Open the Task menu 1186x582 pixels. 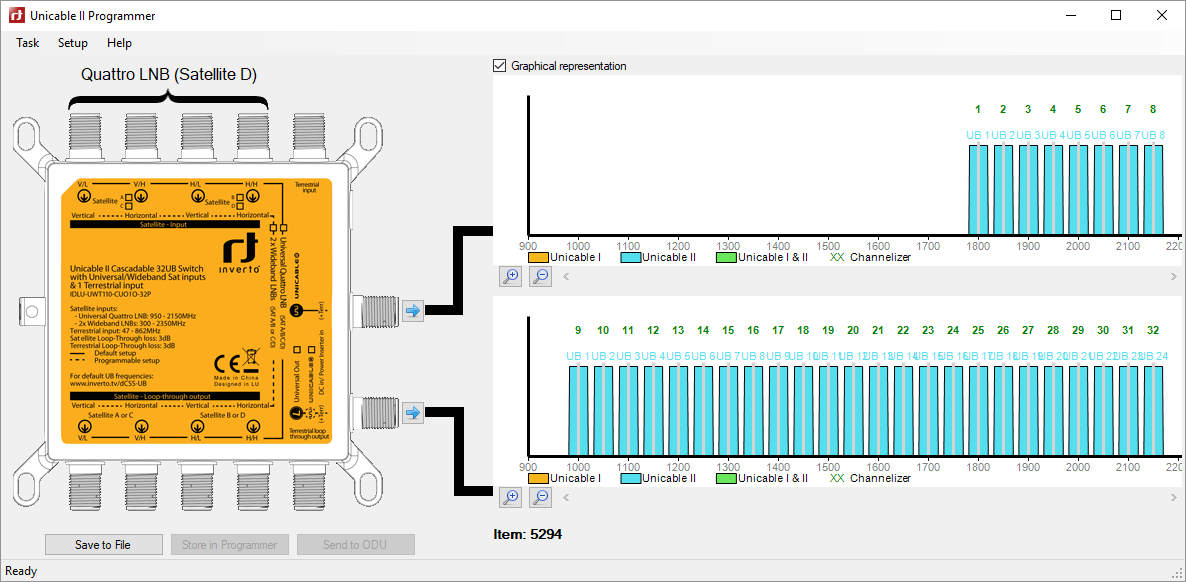(28, 43)
